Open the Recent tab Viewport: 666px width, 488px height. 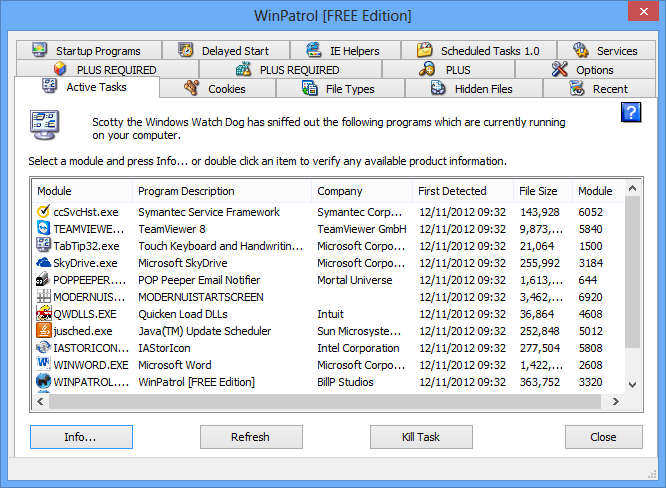coord(599,88)
